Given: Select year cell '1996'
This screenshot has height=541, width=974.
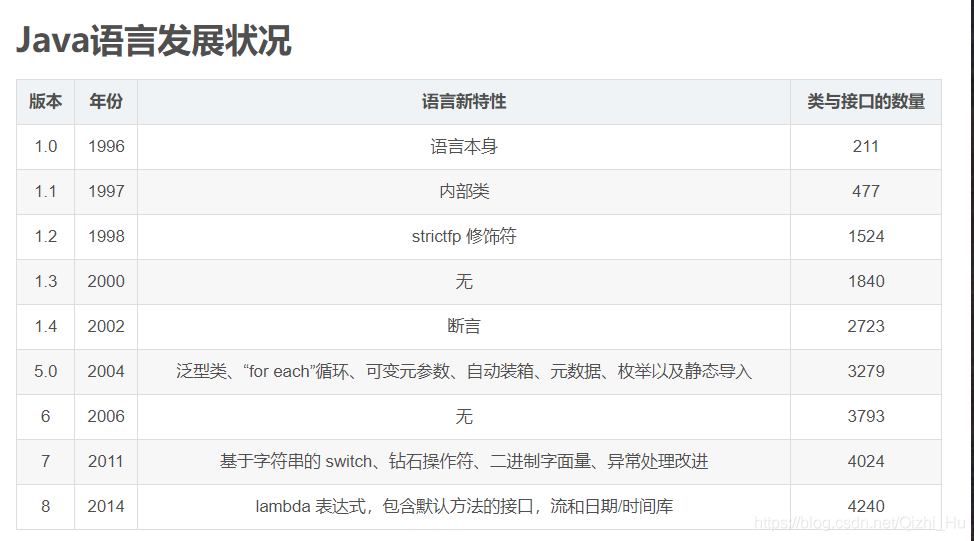Looking at the screenshot, I should pos(106,147).
